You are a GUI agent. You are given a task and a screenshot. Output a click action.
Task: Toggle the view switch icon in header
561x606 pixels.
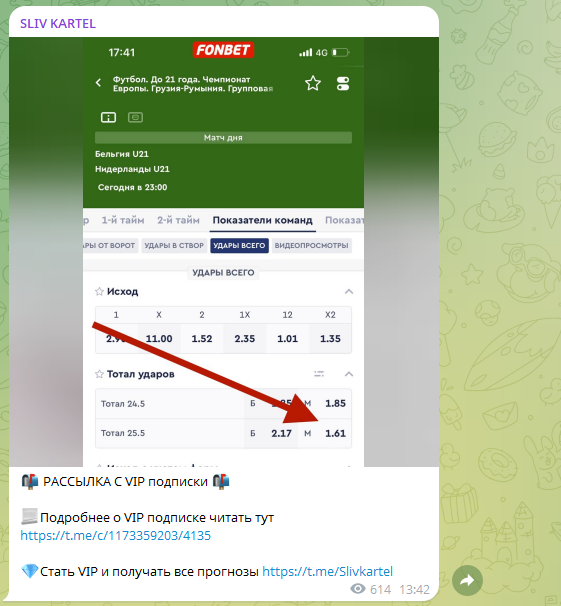click(x=343, y=83)
